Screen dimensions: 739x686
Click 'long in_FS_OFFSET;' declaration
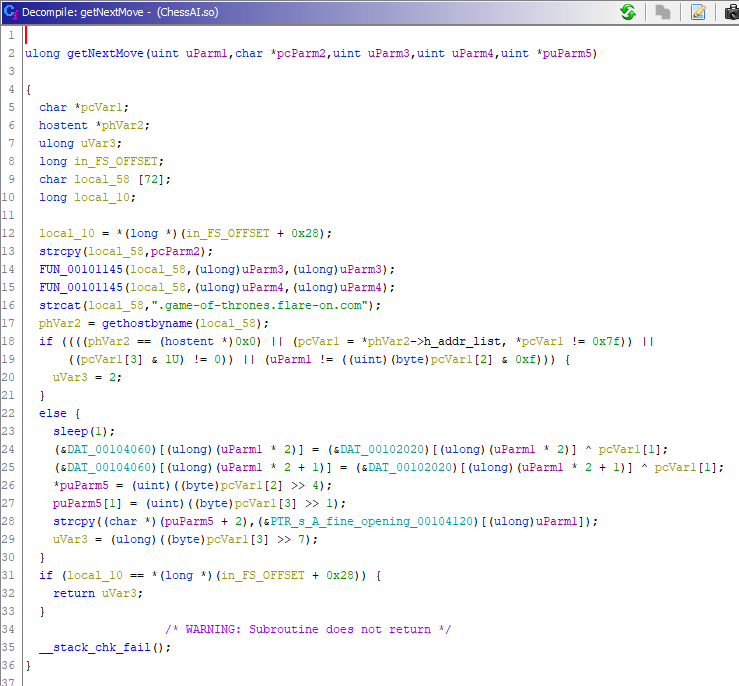[x=101, y=162]
